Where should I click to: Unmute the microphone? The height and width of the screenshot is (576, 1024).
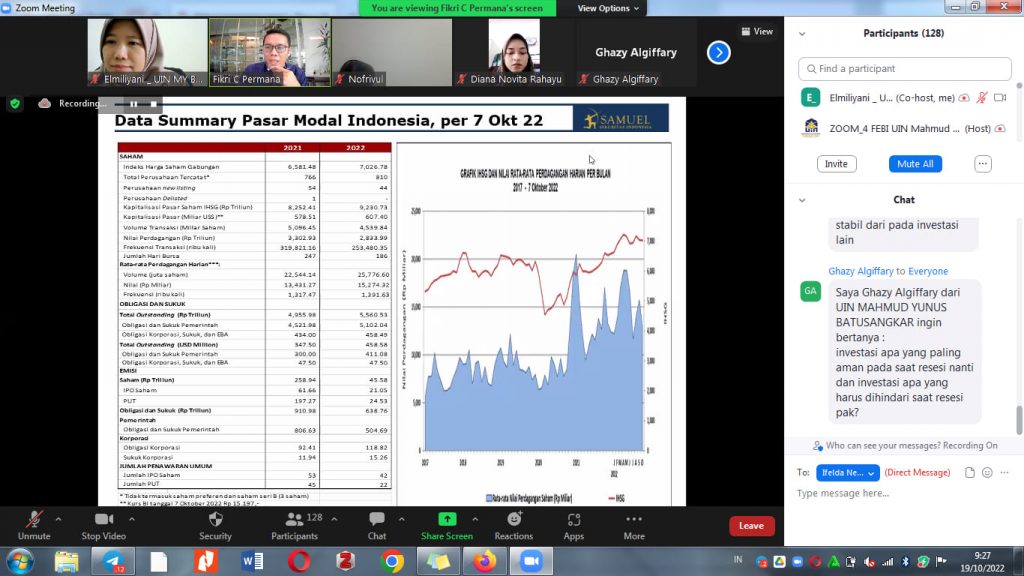[x=34, y=520]
